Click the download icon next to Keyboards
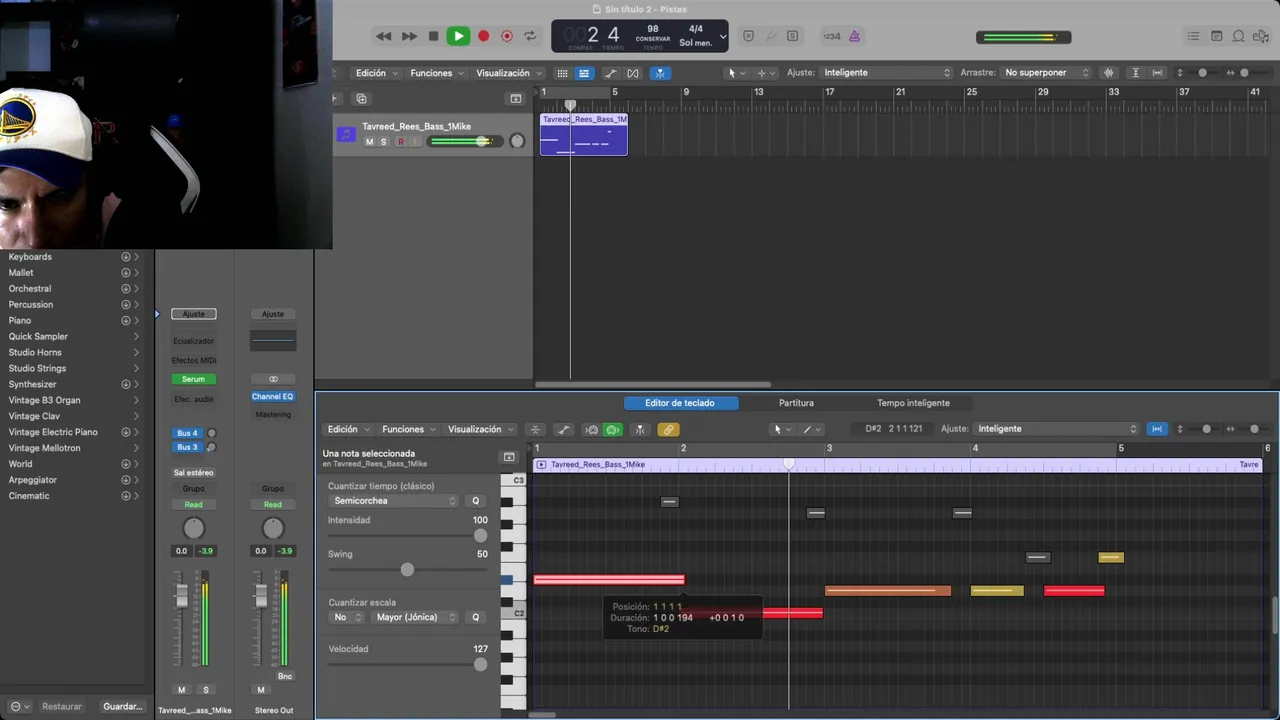The height and width of the screenshot is (720, 1280). pos(126,257)
